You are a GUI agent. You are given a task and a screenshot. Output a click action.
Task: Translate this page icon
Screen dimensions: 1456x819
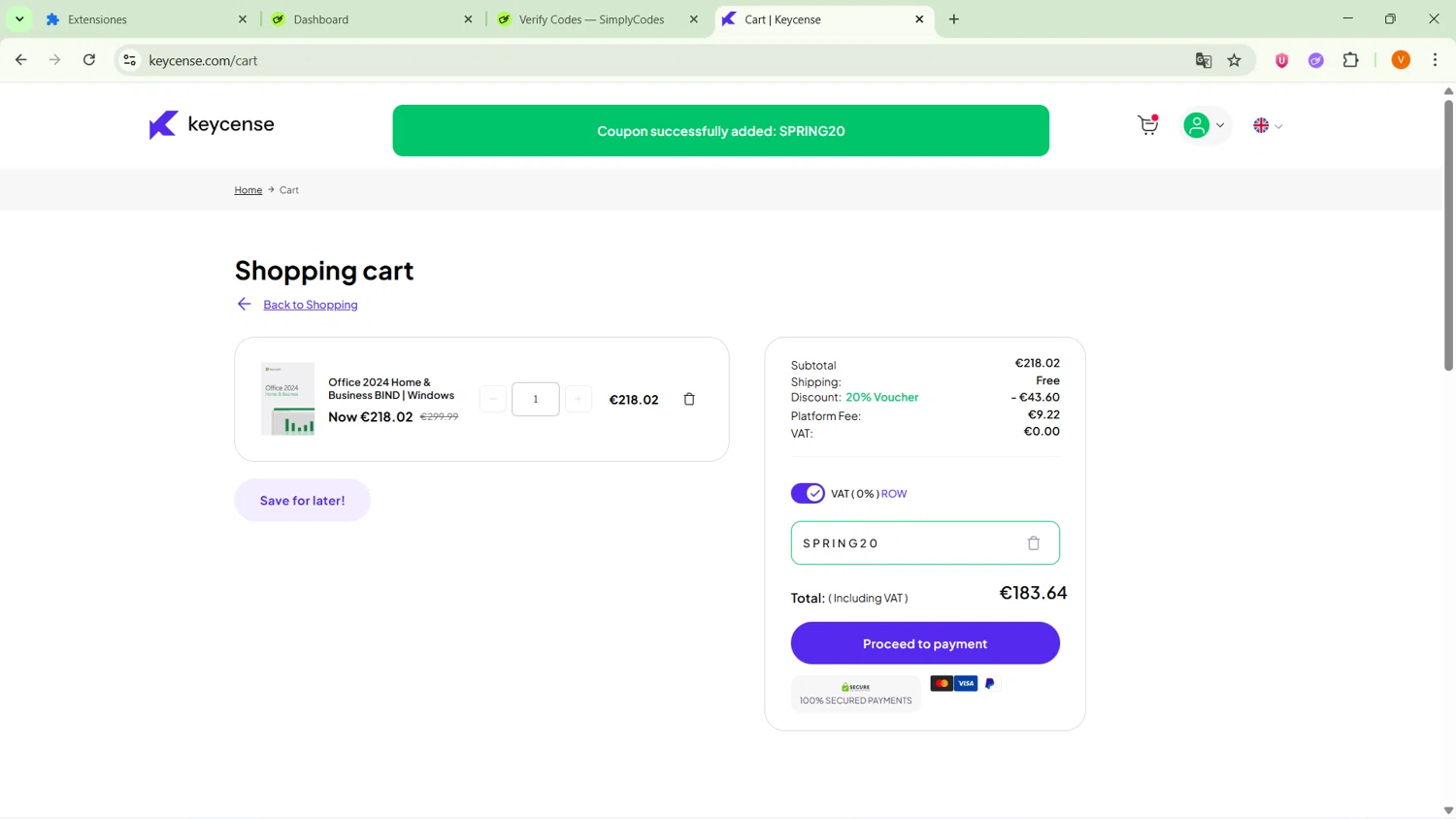(1204, 60)
